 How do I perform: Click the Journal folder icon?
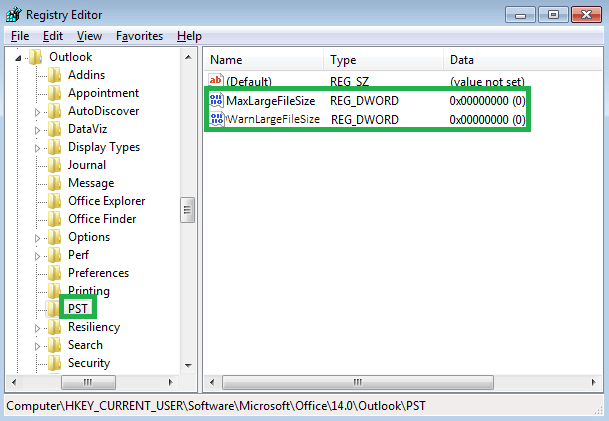pos(54,165)
